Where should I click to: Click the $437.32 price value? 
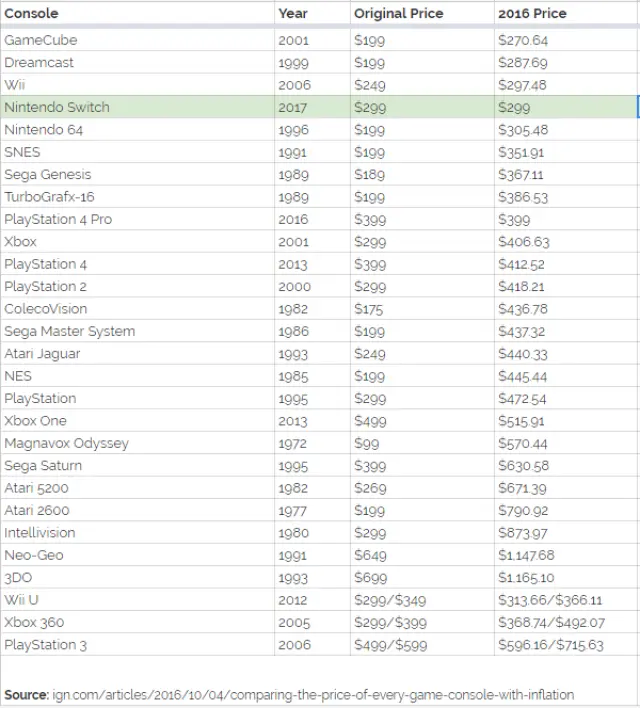point(522,331)
